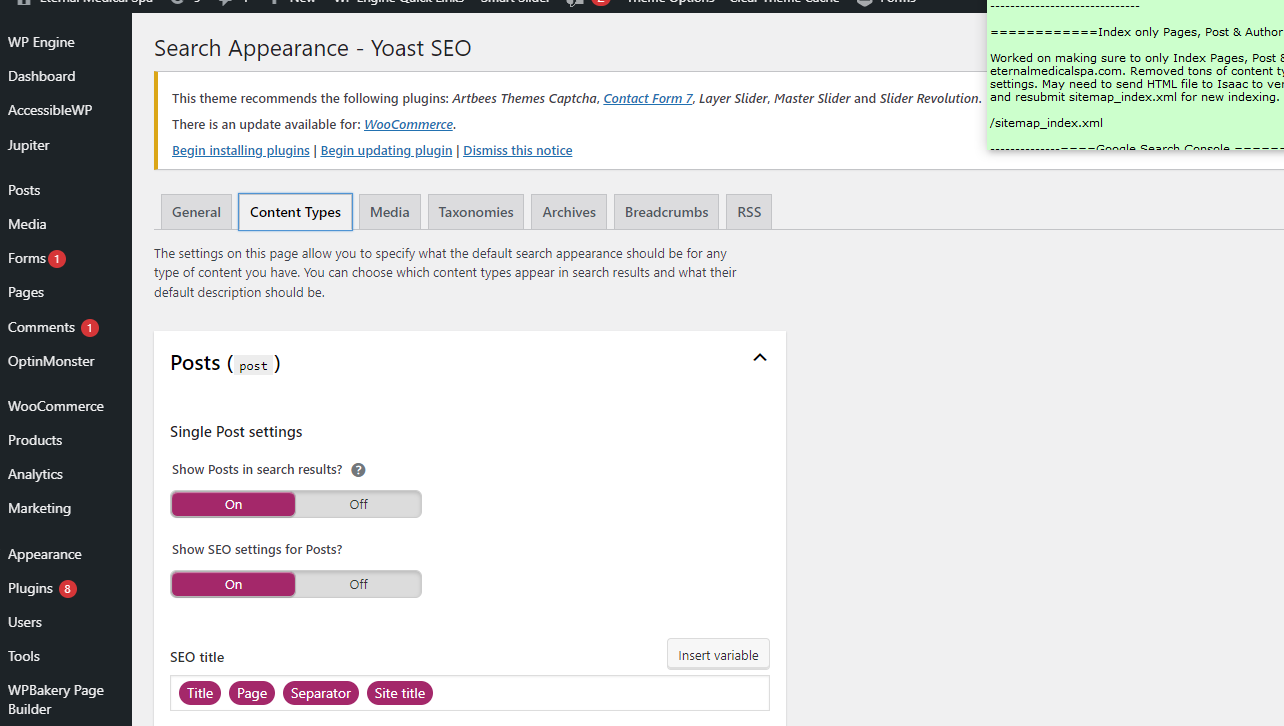Select the Site title variable tag

(x=400, y=693)
